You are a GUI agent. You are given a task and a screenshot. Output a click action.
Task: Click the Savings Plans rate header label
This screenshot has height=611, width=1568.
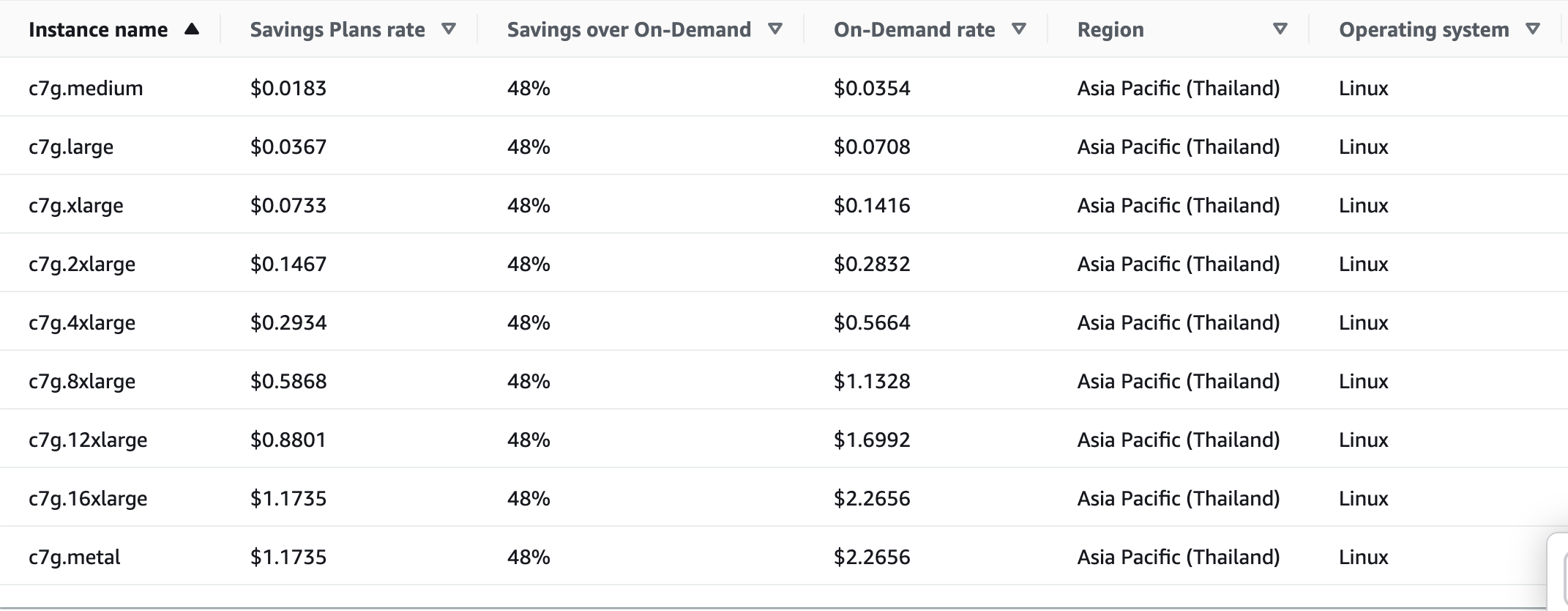tap(337, 29)
